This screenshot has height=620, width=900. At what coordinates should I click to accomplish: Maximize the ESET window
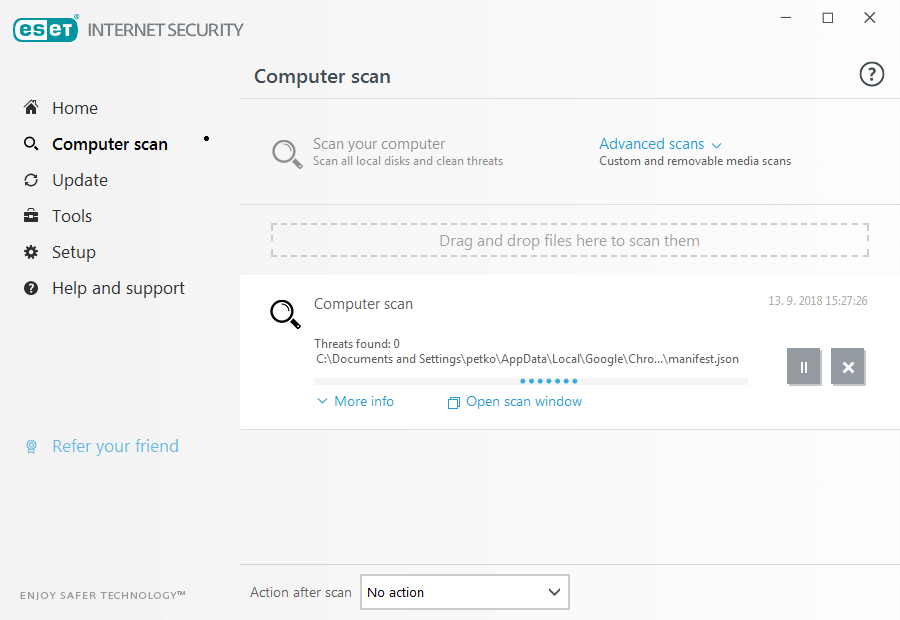(x=828, y=18)
